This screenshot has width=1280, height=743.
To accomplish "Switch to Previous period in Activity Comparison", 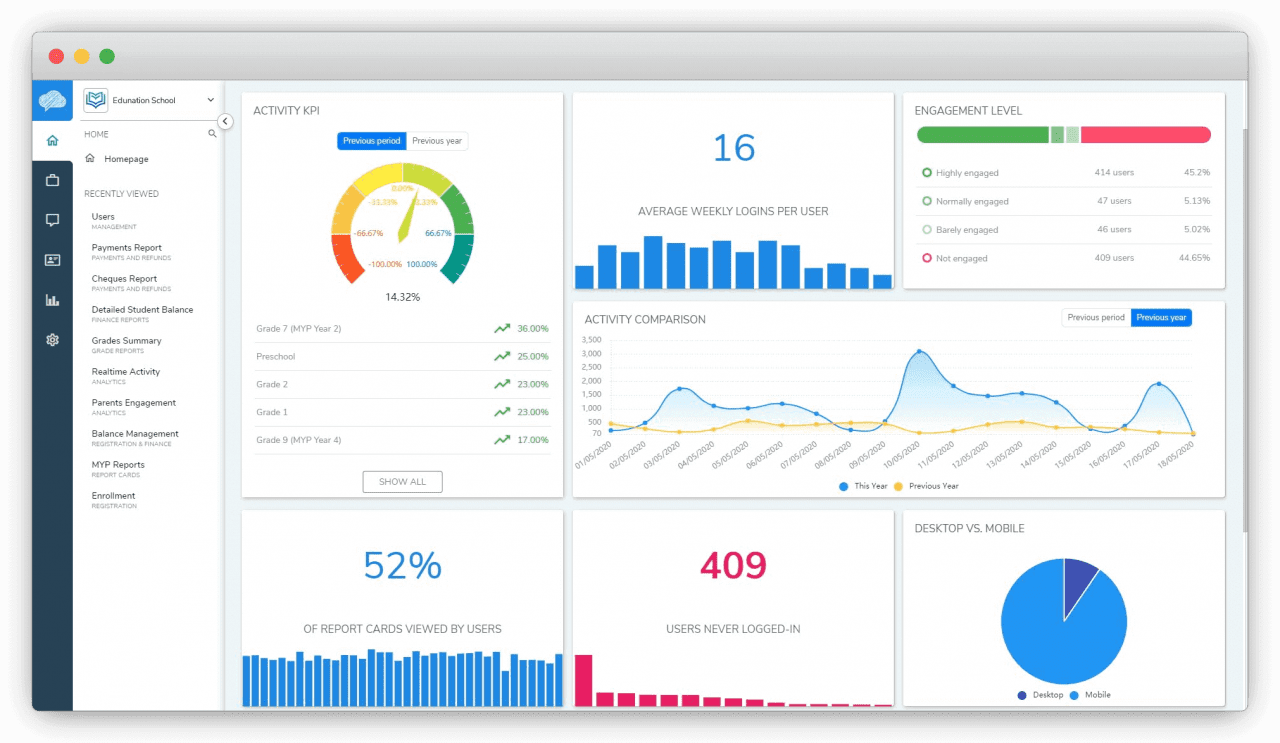I will coord(1095,317).
